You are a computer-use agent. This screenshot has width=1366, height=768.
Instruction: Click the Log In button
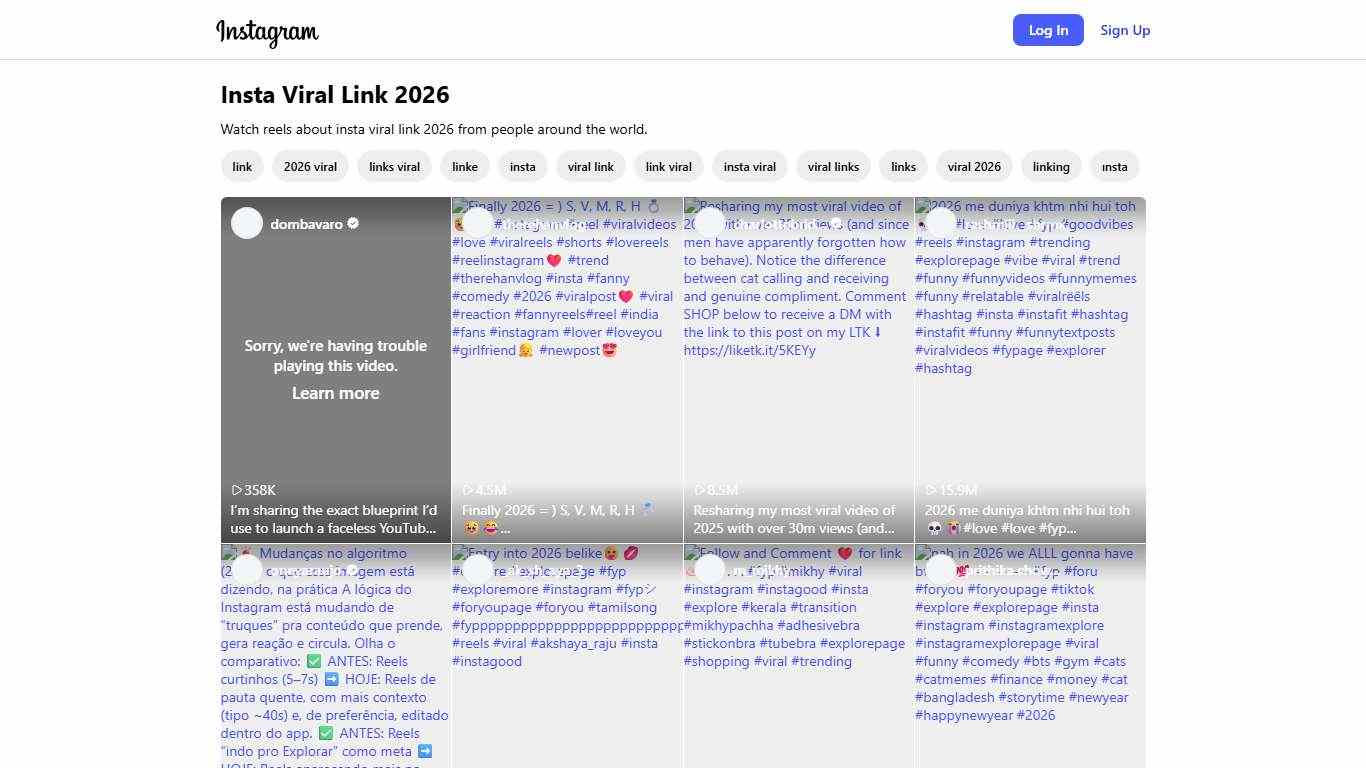tap(1048, 30)
